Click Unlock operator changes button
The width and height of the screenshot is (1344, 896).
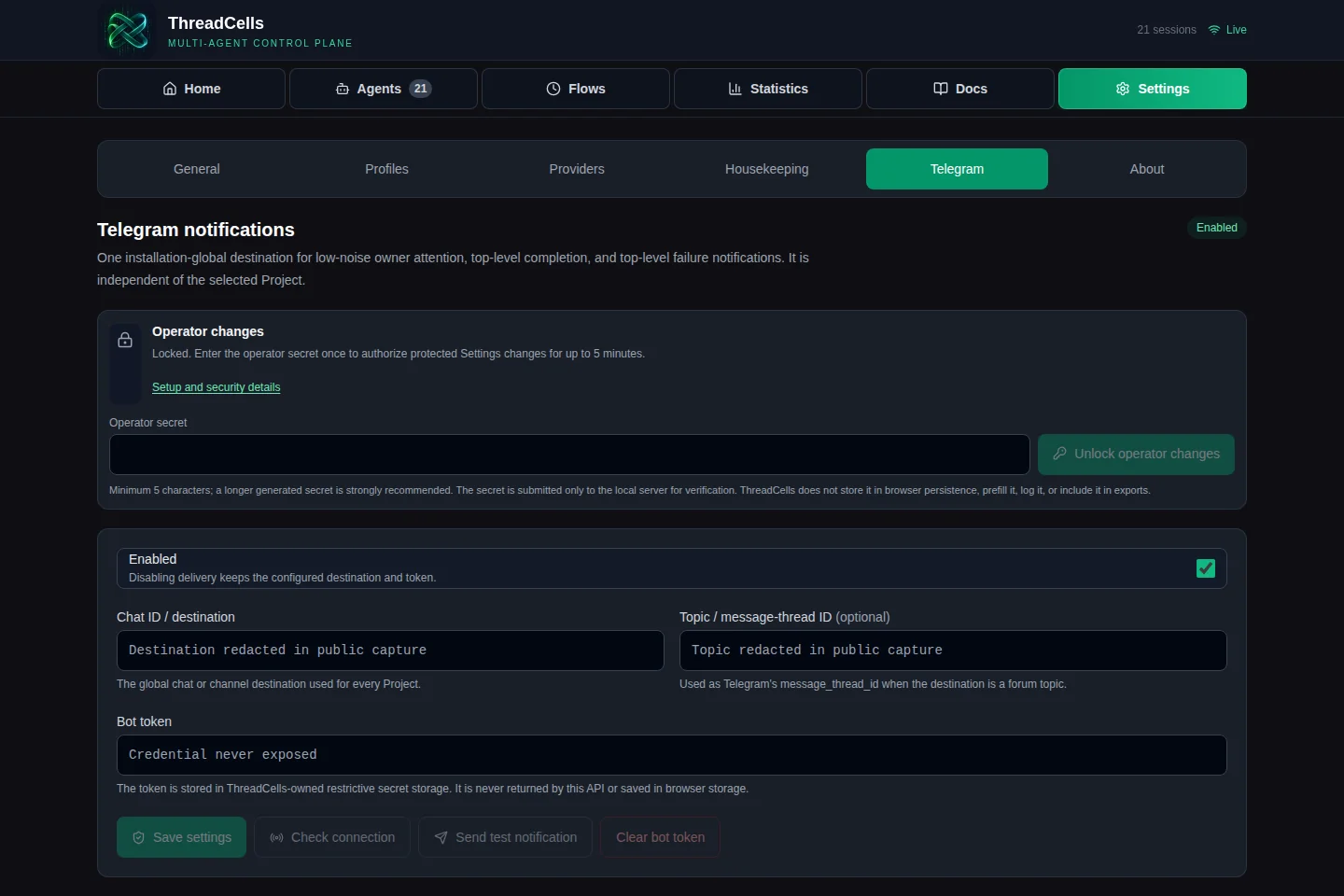point(1136,455)
